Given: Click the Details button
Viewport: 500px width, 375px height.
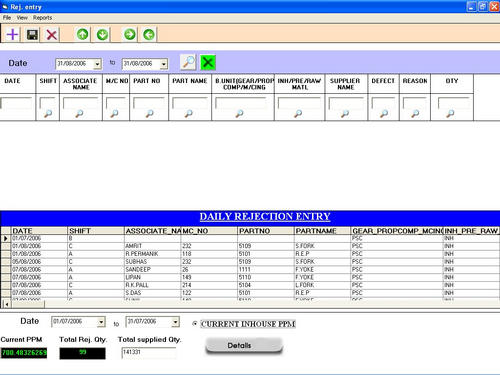Looking at the screenshot, I should click(x=244, y=345).
